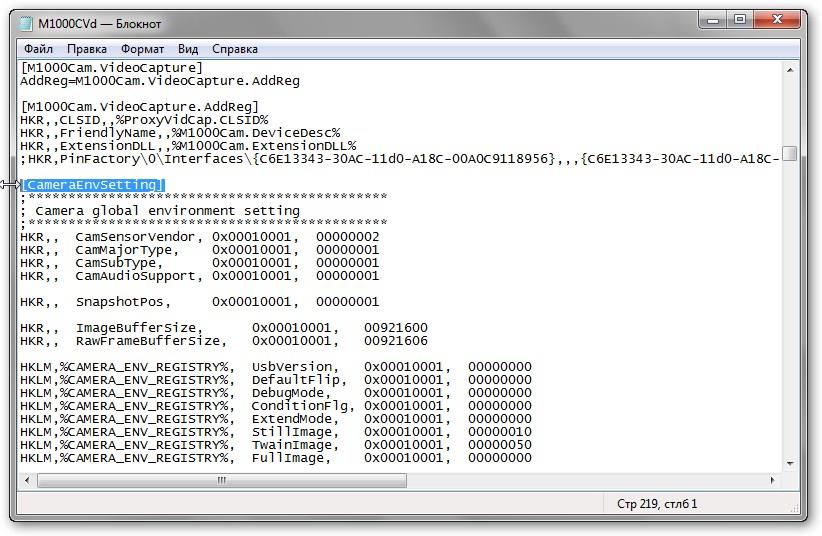The width and height of the screenshot is (822, 536).
Task: Open the Справка menu
Action: pos(235,48)
